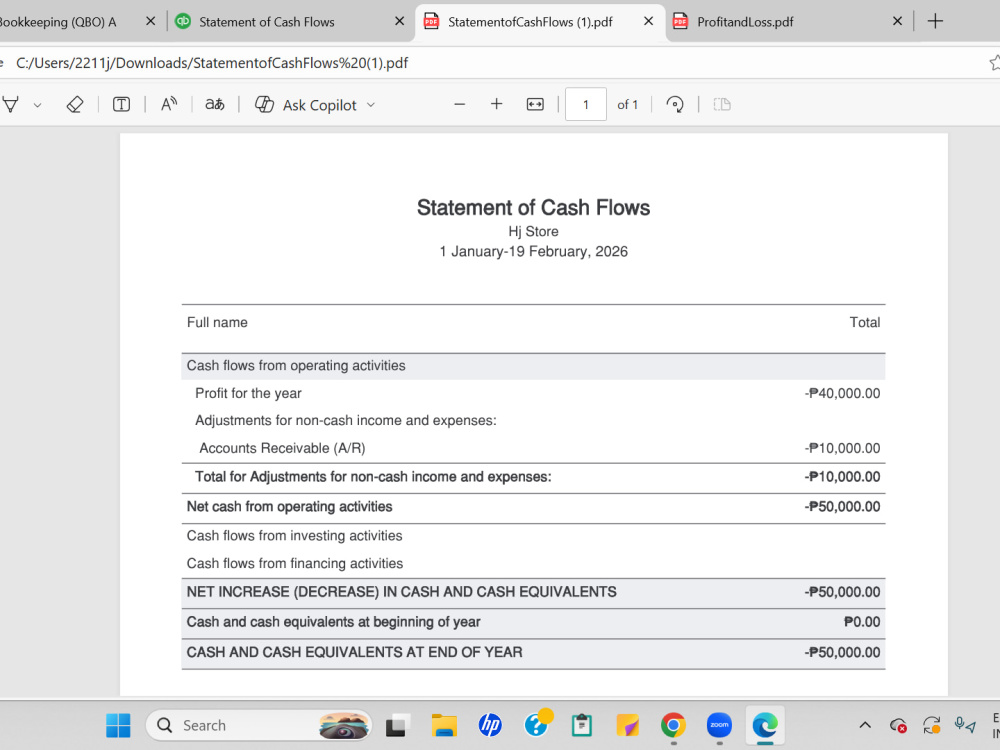Screen dimensions: 1000x750
Task: Switch to Microsoft Edge on taskbar
Action: [765, 725]
